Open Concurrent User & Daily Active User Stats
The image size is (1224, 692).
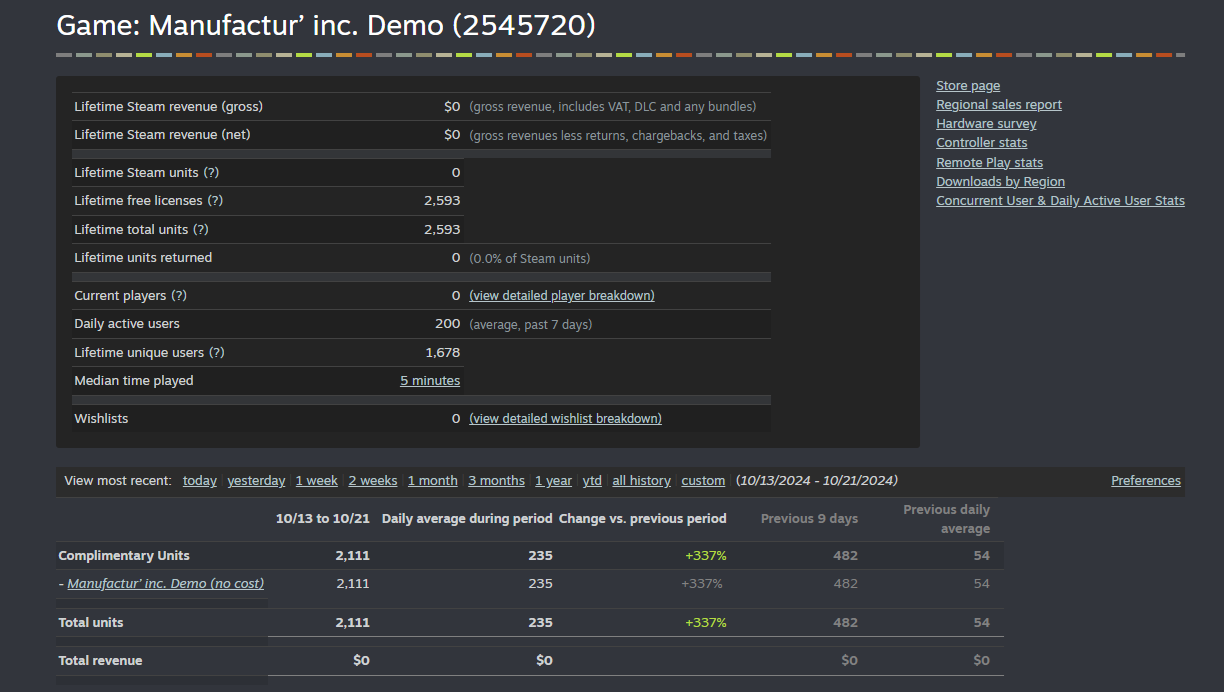(1060, 201)
